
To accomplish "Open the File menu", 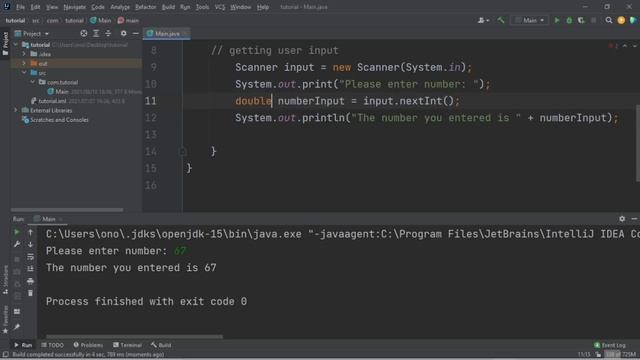I will coord(20,7).
